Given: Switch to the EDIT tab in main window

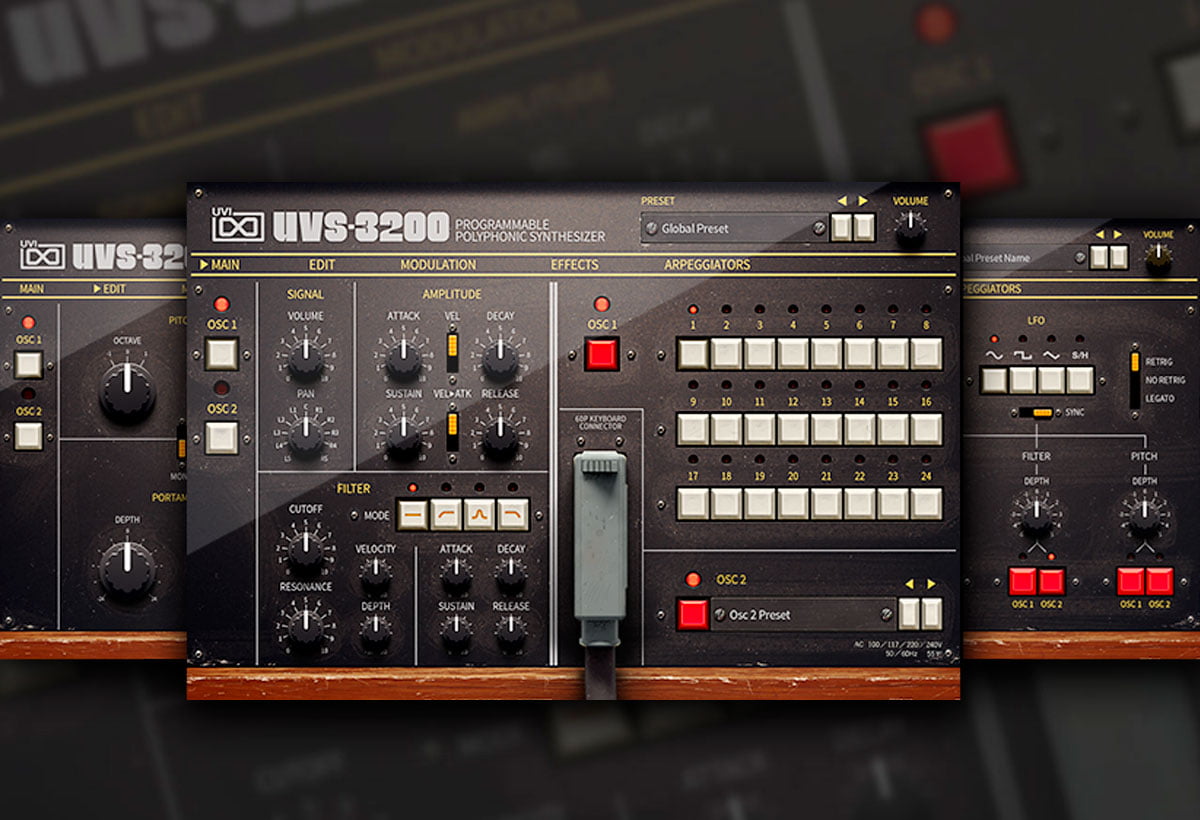Looking at the screenshot, I should (x=322, y=265).
